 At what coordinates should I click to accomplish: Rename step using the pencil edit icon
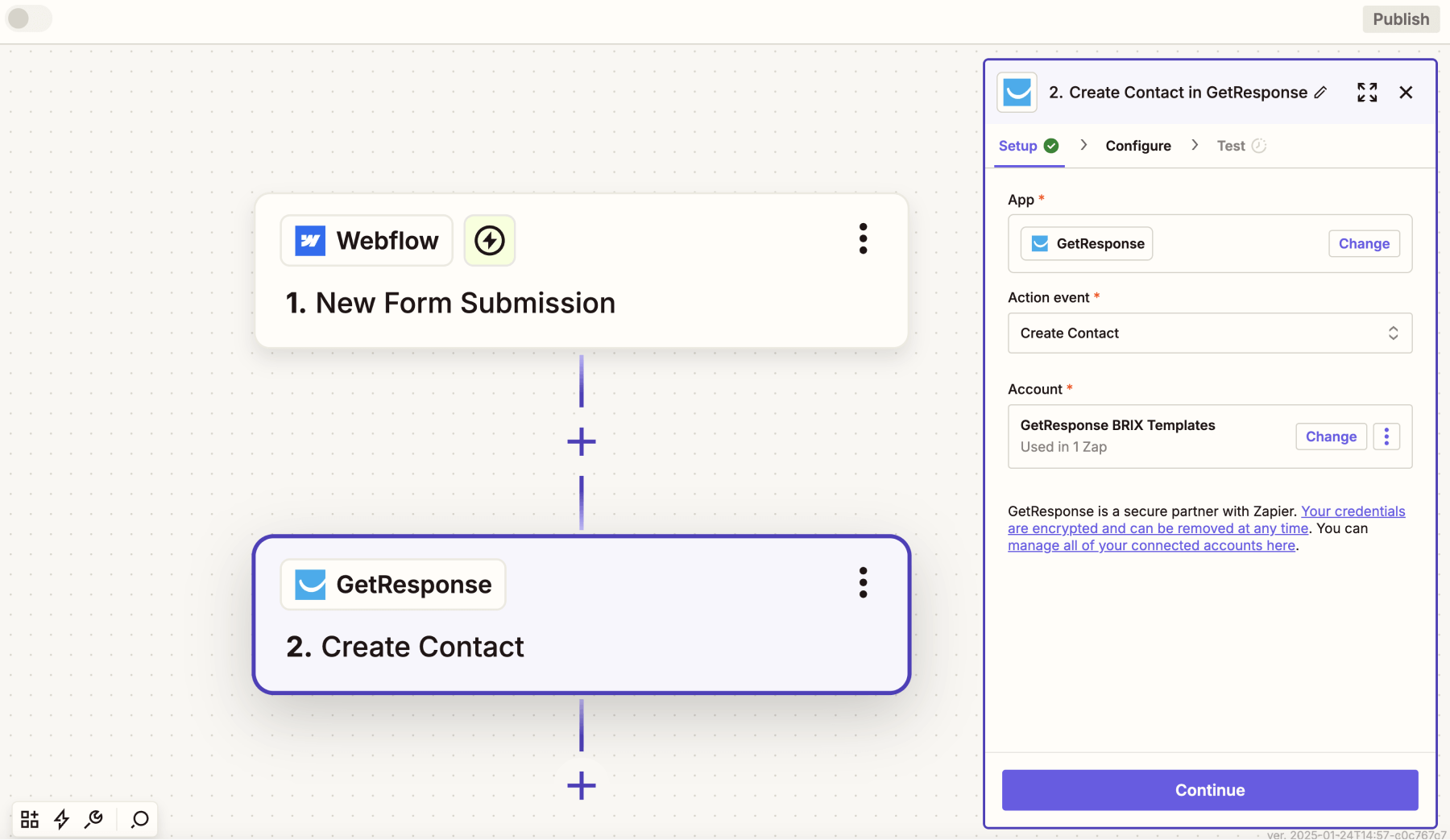click(1320, 93)
